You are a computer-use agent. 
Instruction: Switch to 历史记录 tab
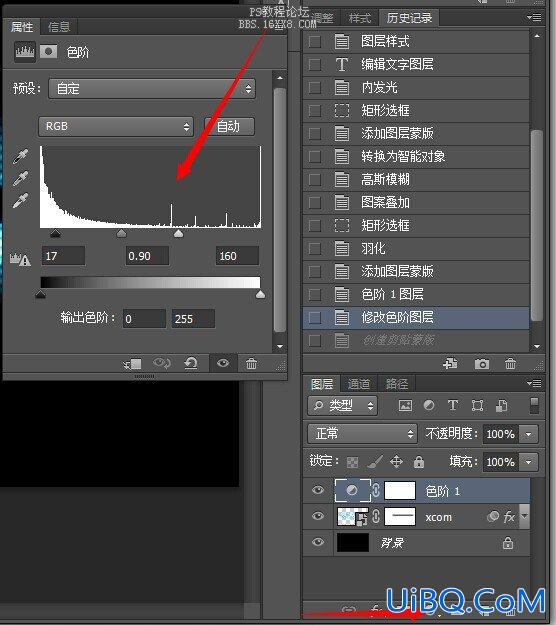pos(409,18)
